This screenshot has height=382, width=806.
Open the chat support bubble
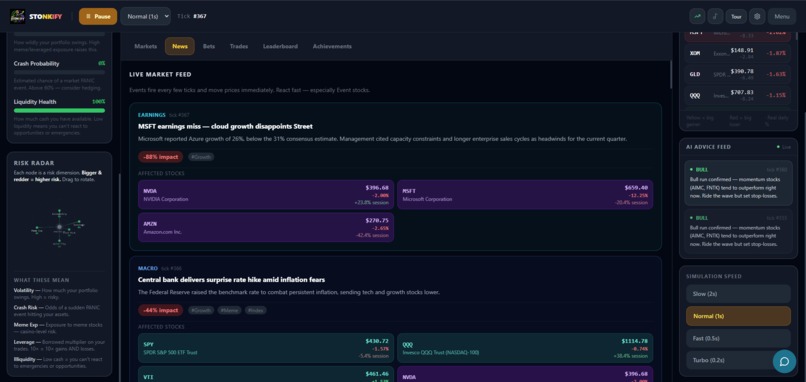click(x=784, y=361)
